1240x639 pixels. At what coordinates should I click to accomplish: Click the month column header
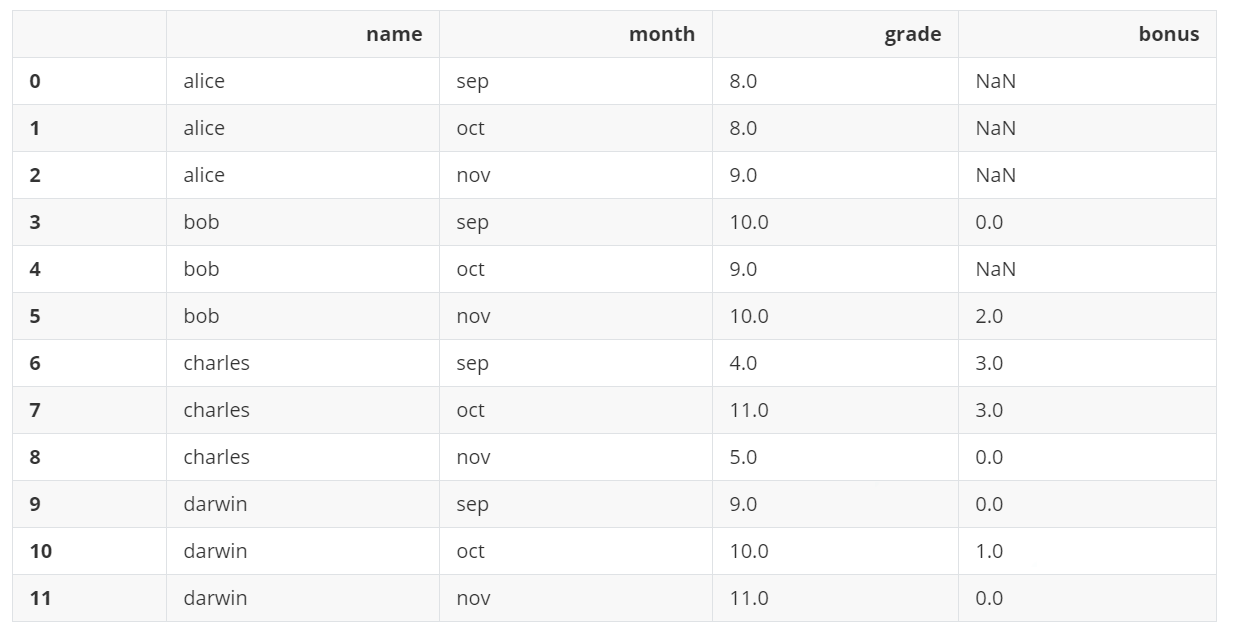pyautogui.click(x=661, y=34)
